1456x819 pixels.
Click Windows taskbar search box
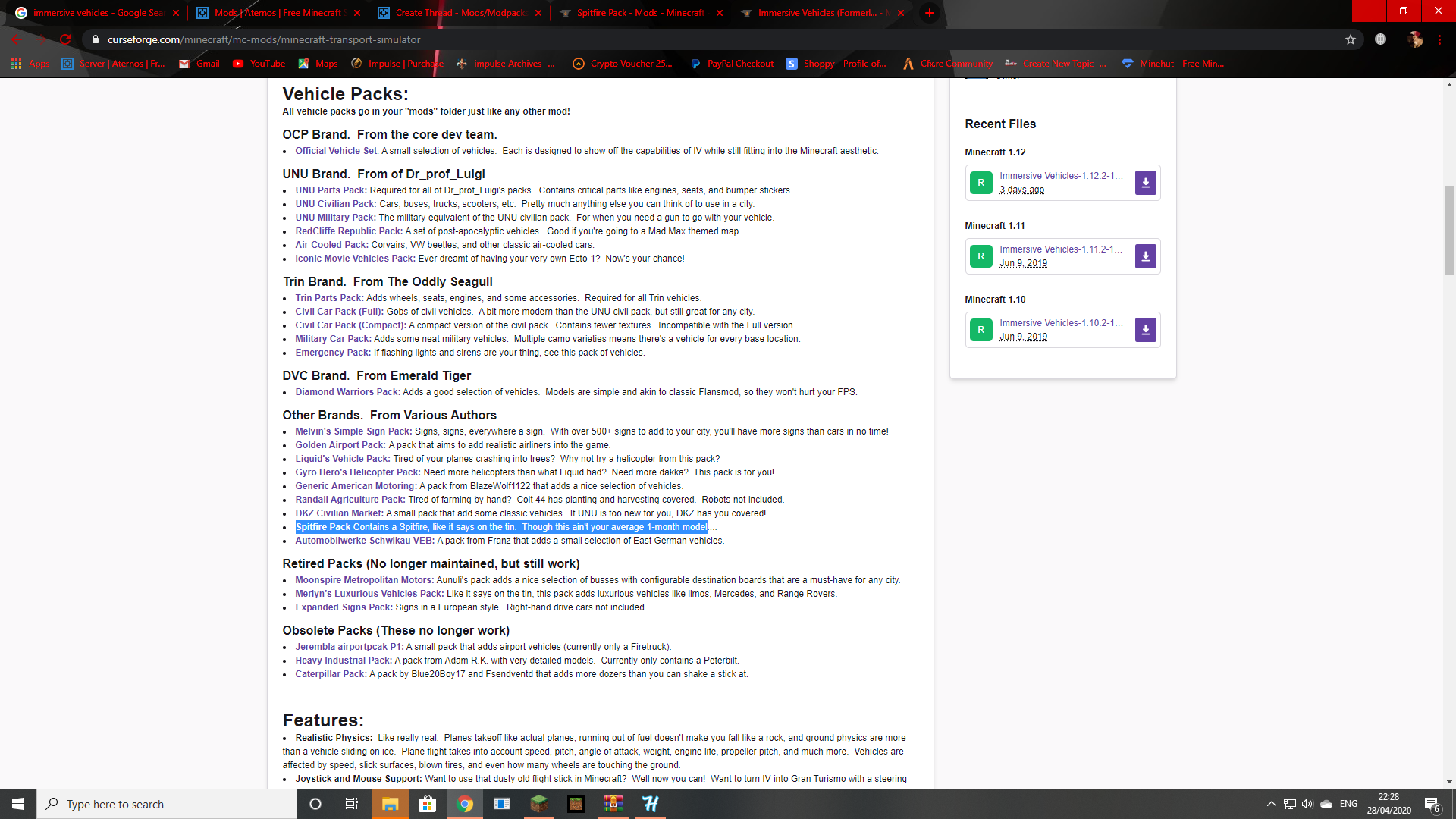[167, 804]
